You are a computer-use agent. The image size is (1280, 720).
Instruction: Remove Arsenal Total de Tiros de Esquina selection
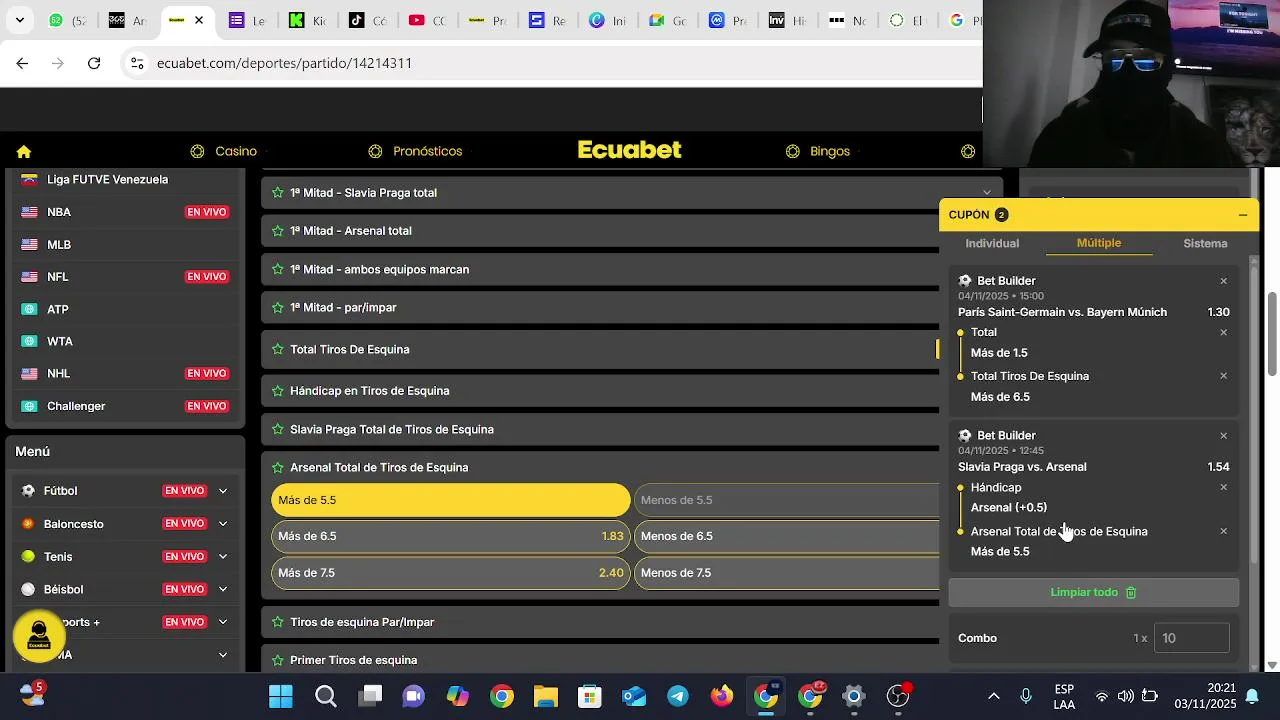[1223, 532]
